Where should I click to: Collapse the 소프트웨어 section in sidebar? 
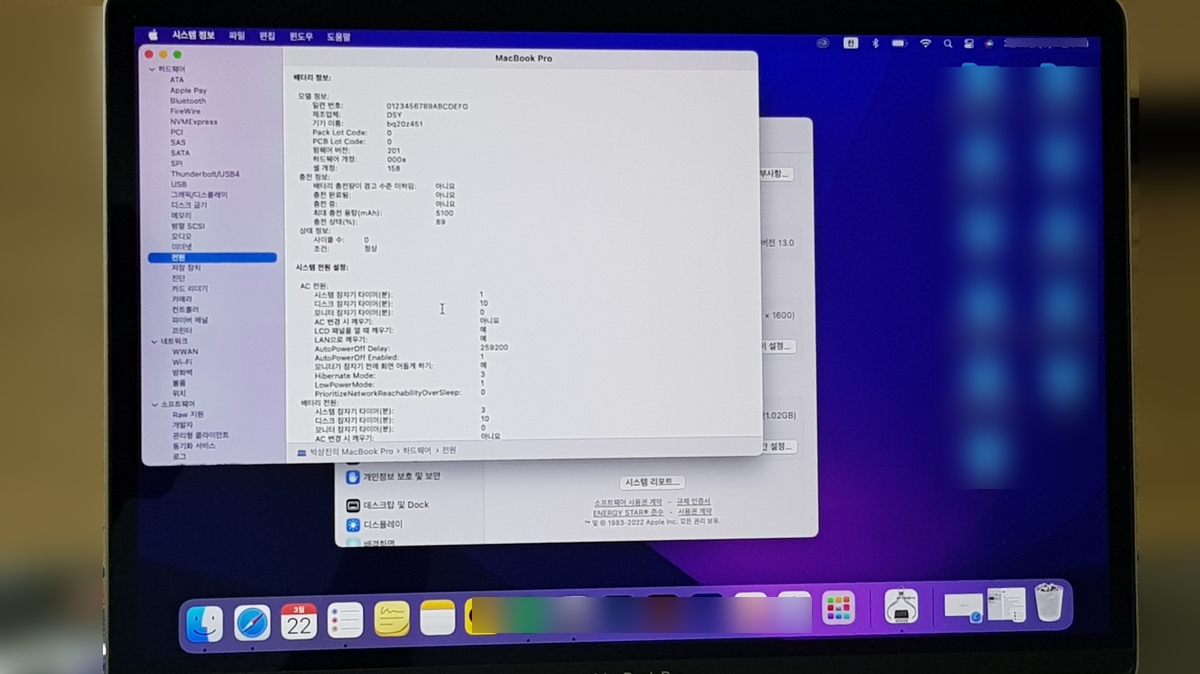click(x=153, y=404)
